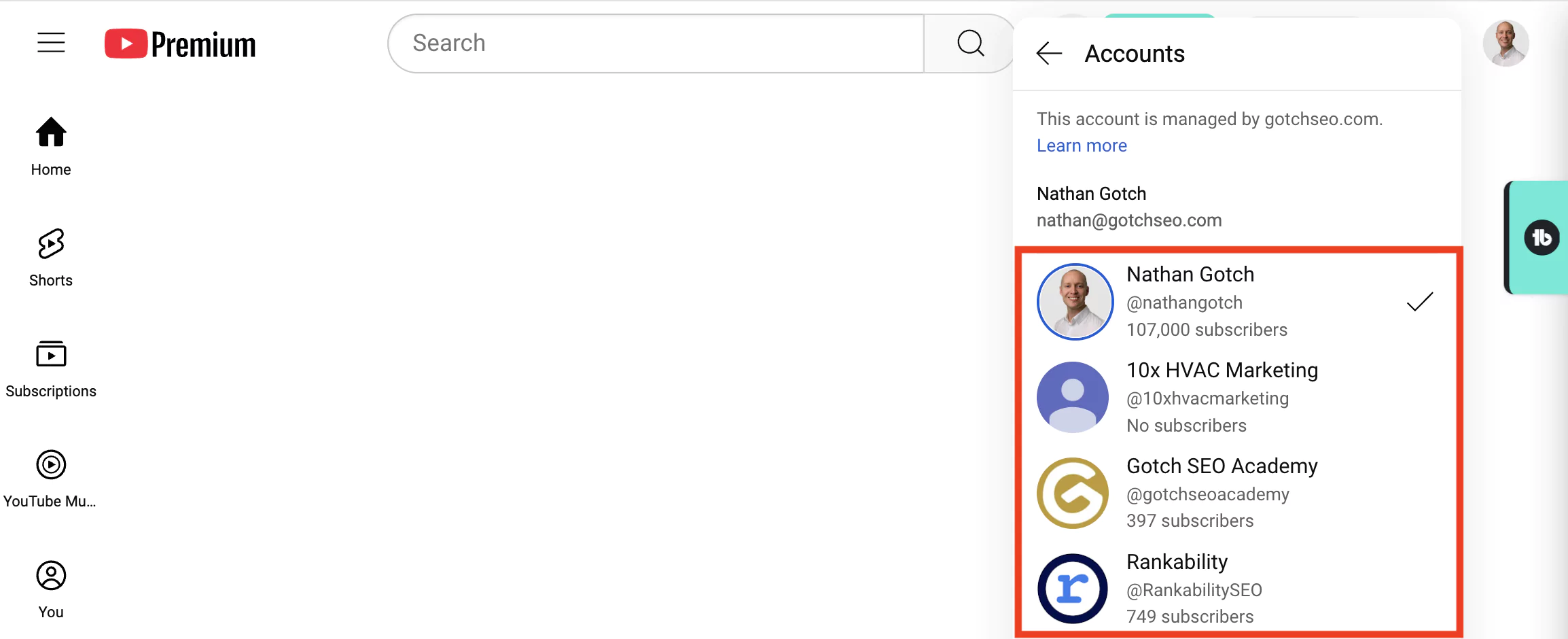1568x639 pixels.
Task: Open the You section in sidebar
Action: (x=51, y=590)
